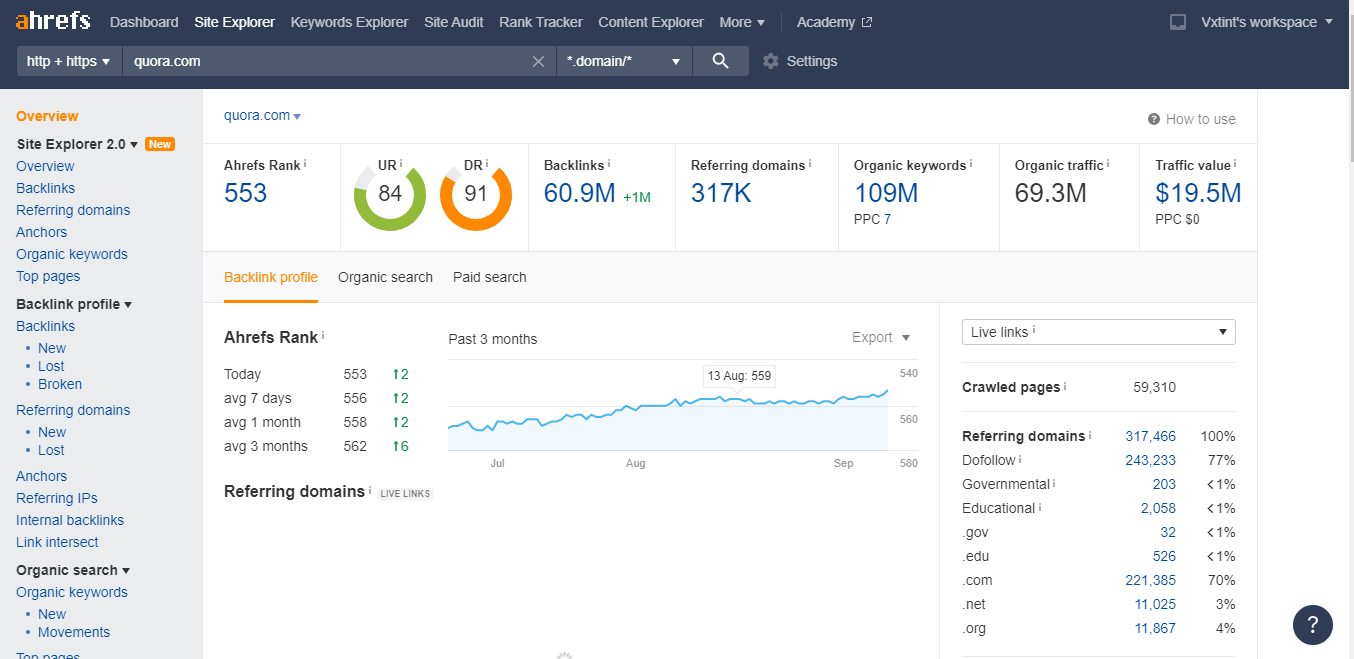Open Internal backlinks in sidebar

70,520
